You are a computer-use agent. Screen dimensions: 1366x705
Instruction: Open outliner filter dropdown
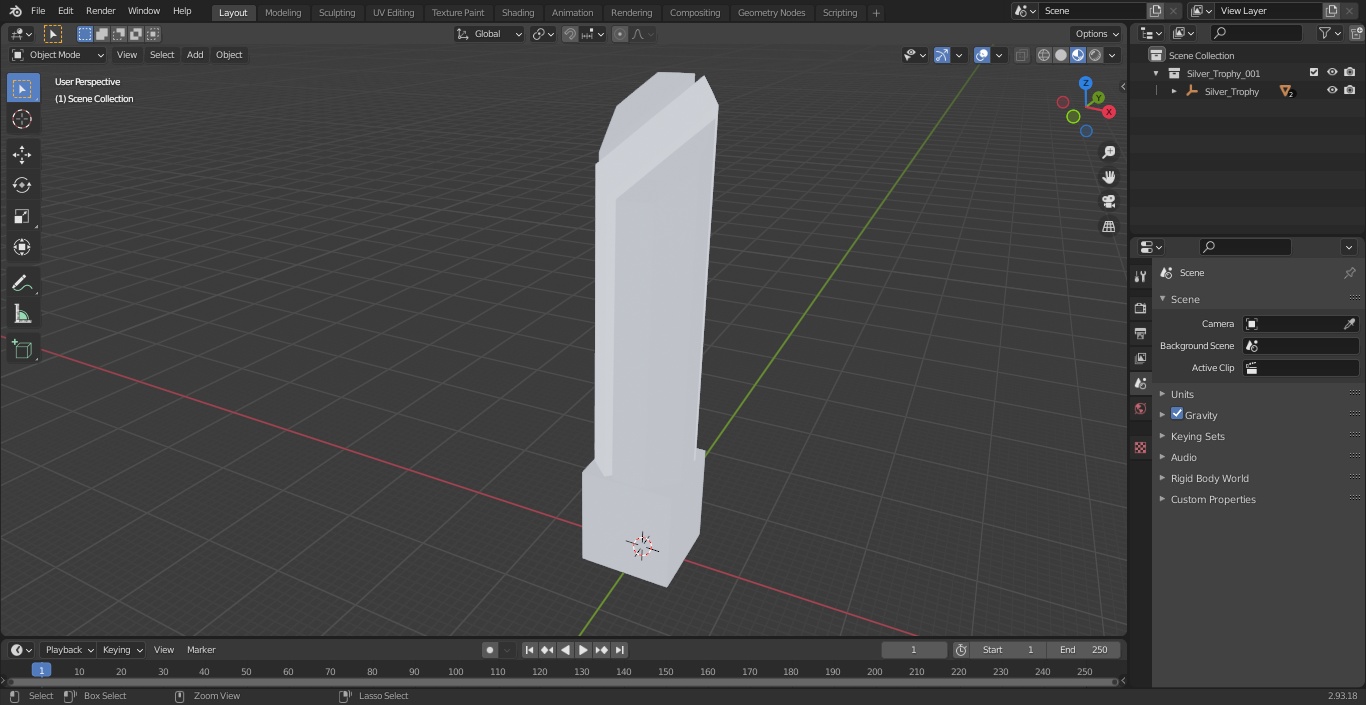[x=1329, y=33]
